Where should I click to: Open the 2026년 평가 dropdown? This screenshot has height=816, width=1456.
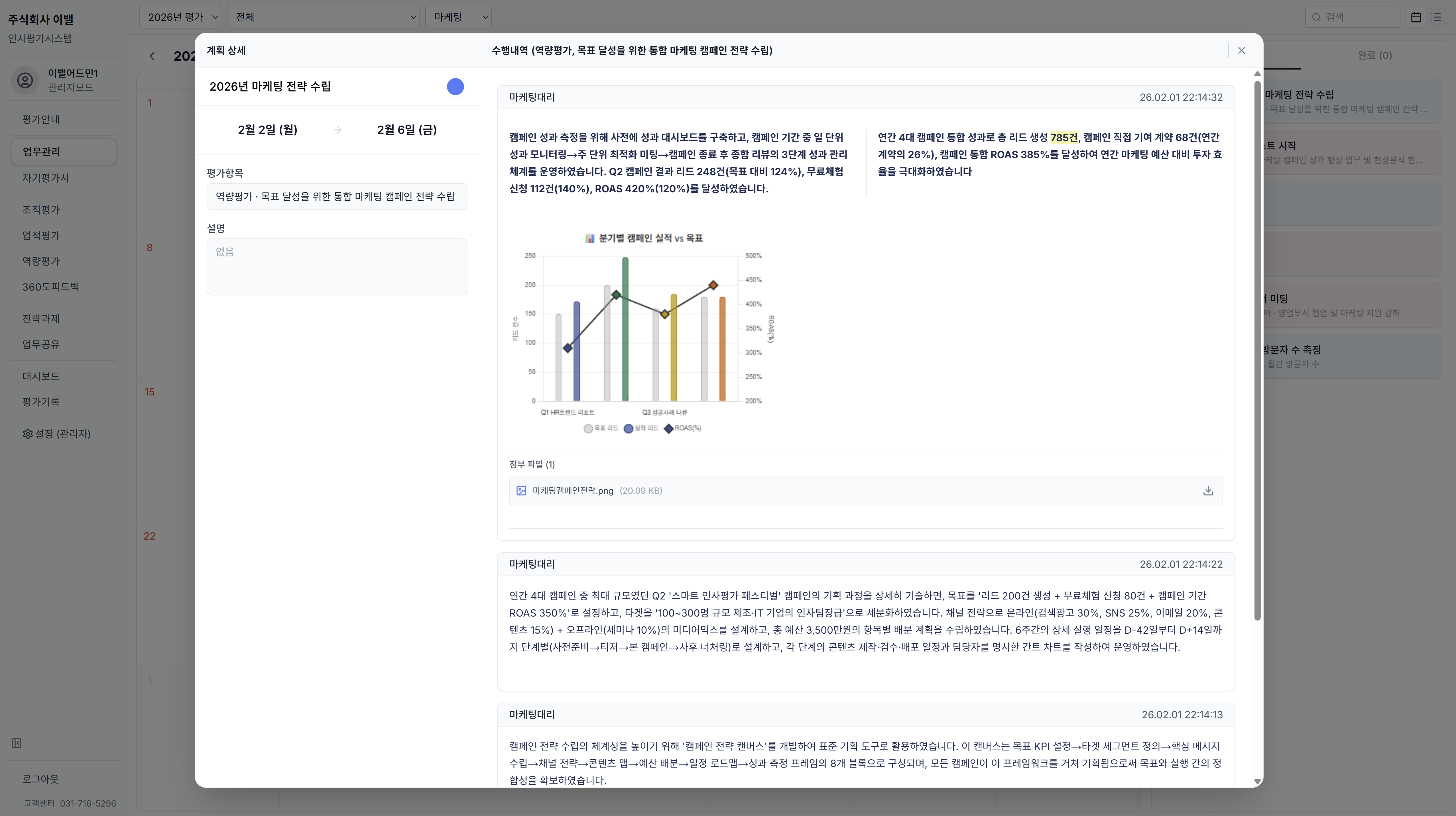pyautogui.click(x=180, y=17)
